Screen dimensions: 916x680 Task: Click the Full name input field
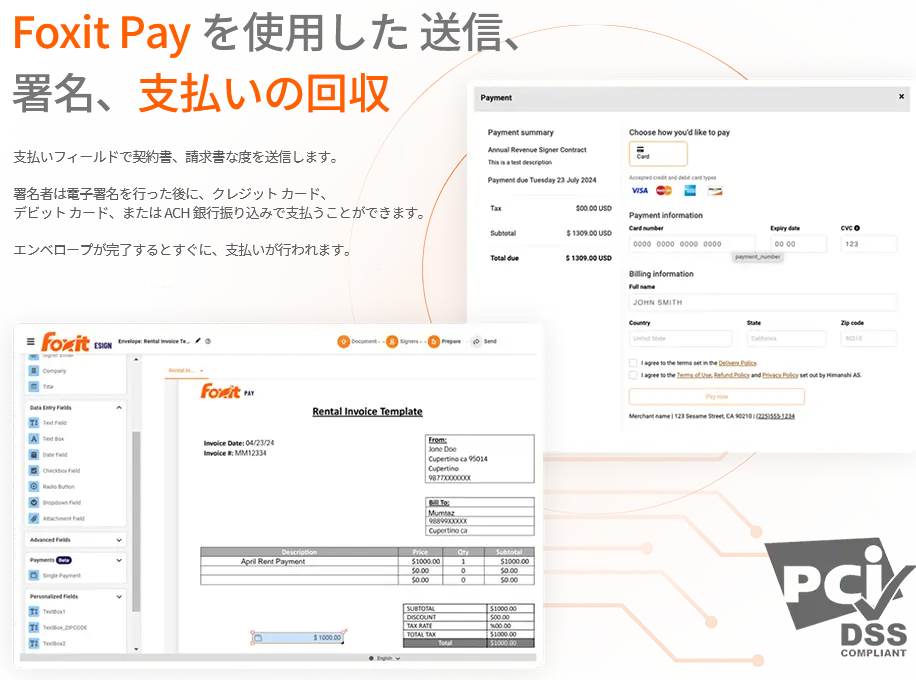click(x=762, y=302)
